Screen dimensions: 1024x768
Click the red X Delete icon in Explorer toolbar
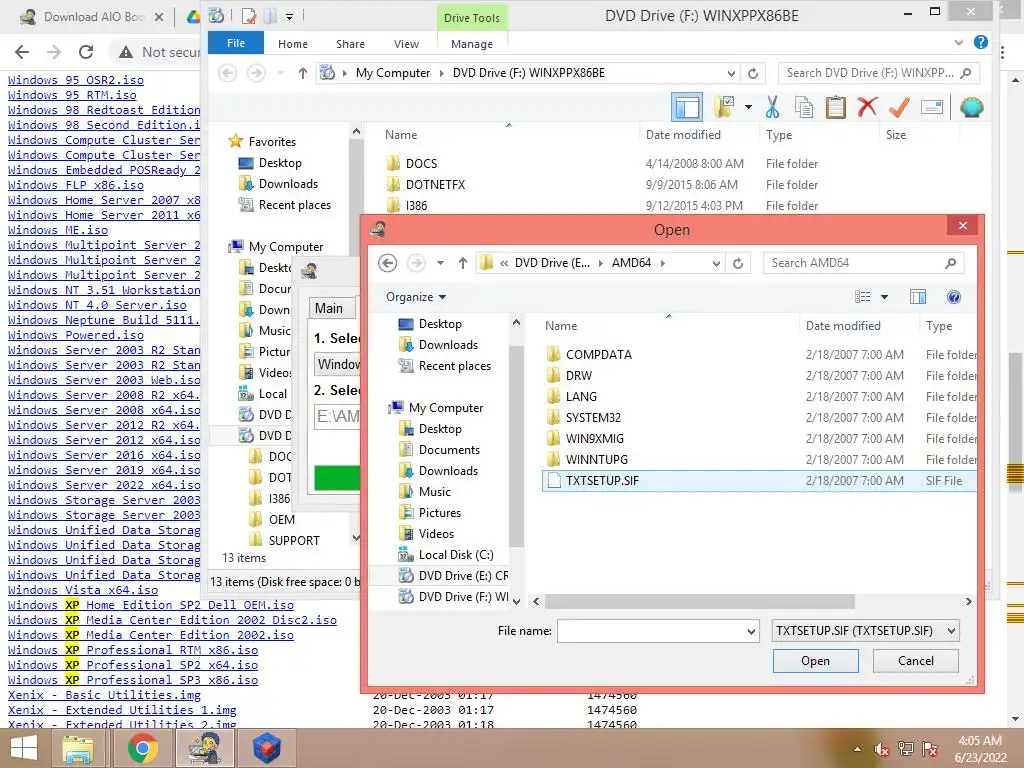tap(867, 107)
